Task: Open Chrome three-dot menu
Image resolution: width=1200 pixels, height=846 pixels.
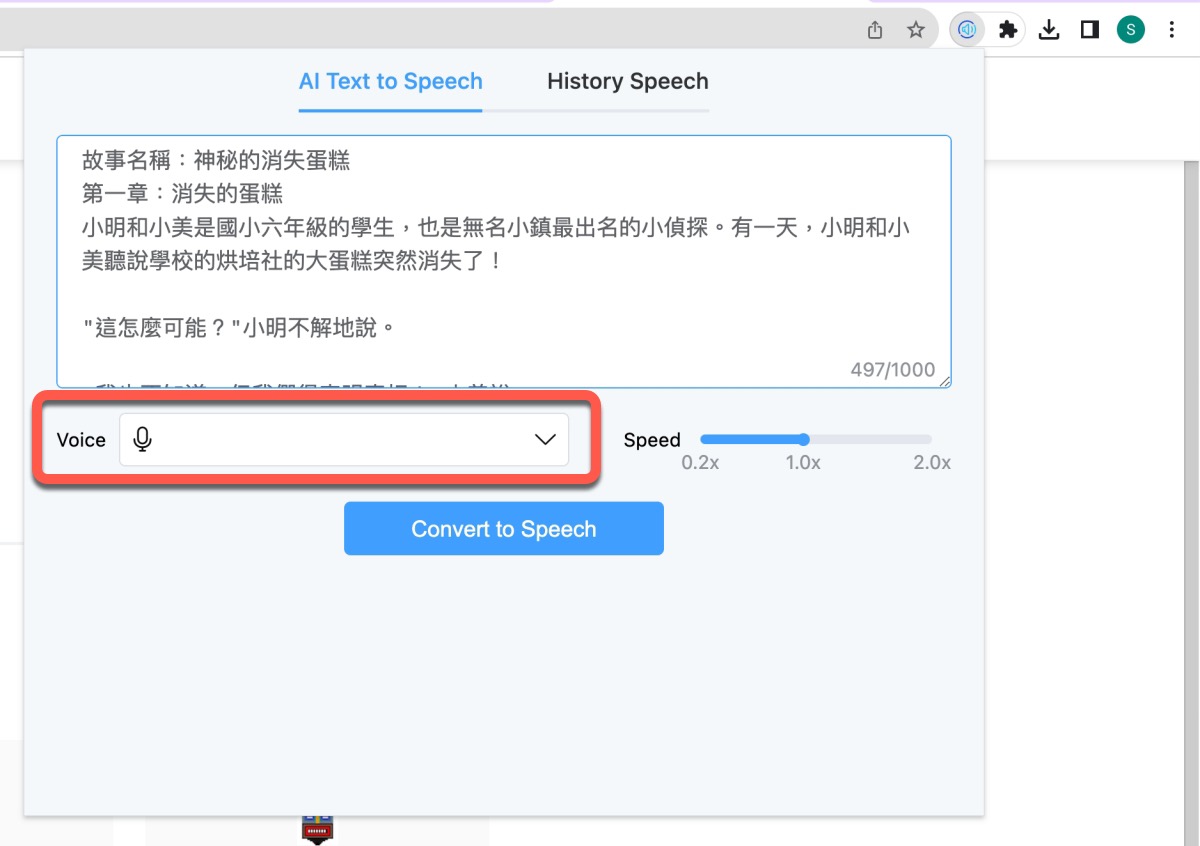Action: point(1171,30)
